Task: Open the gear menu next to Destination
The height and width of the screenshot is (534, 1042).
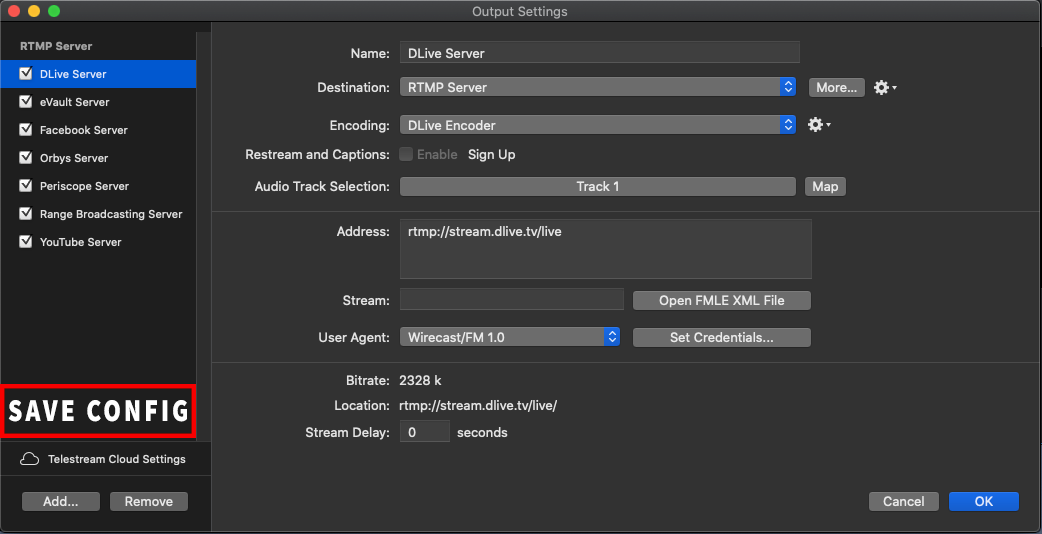Action: pos(885,88)
